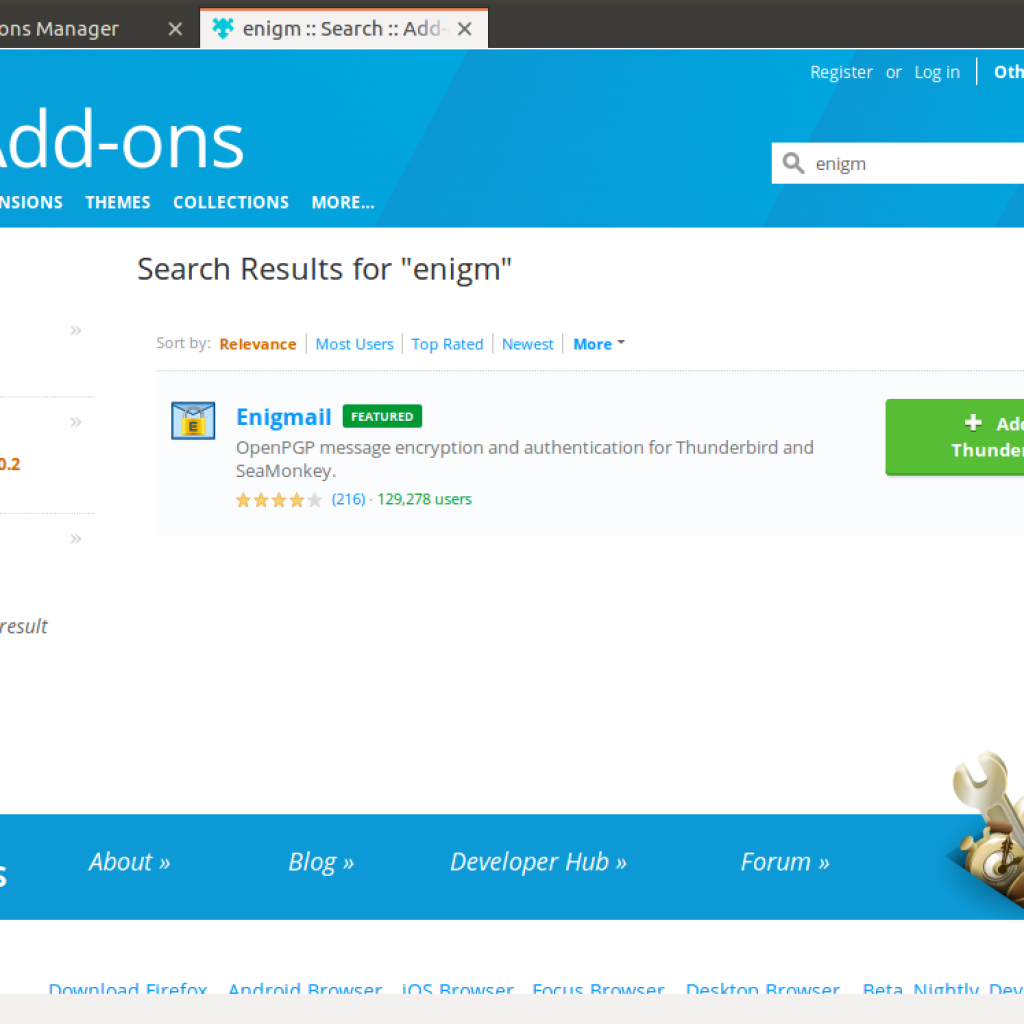This screenshot has height=1024, width=1024.
Task: Close the Add-ons Manager tab
Action: tap(175, 29)
